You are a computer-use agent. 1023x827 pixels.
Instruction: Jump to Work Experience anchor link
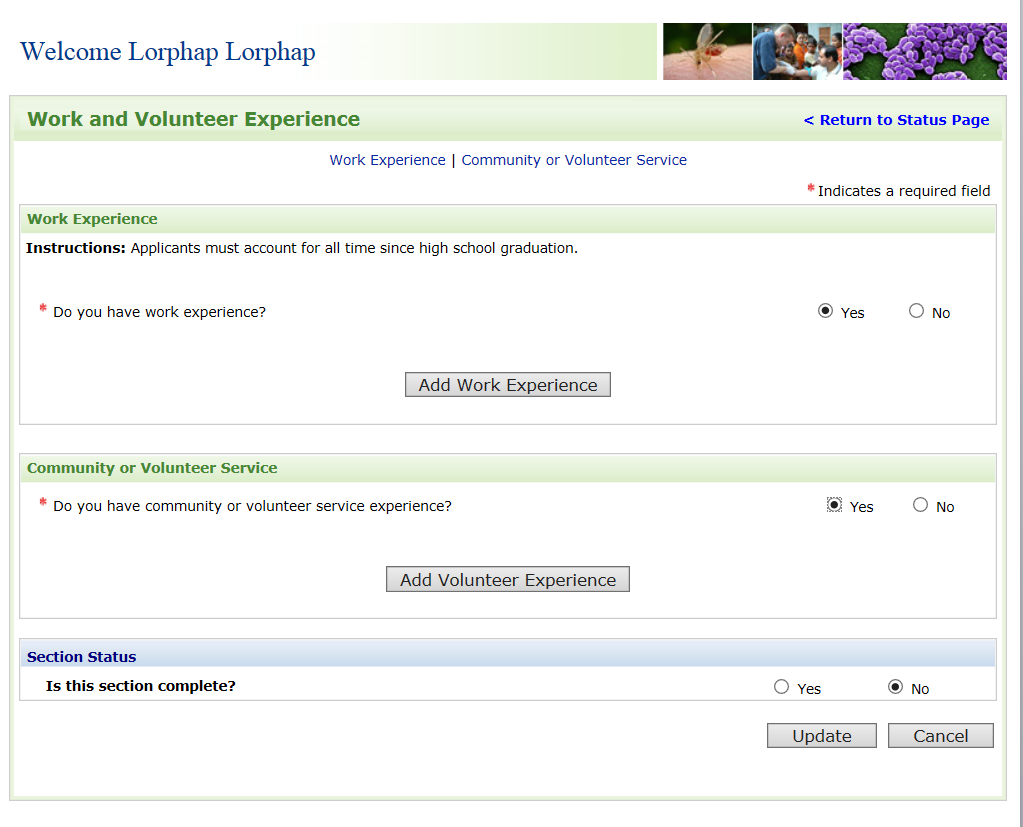pyautogui.click(x=387, y=160)
